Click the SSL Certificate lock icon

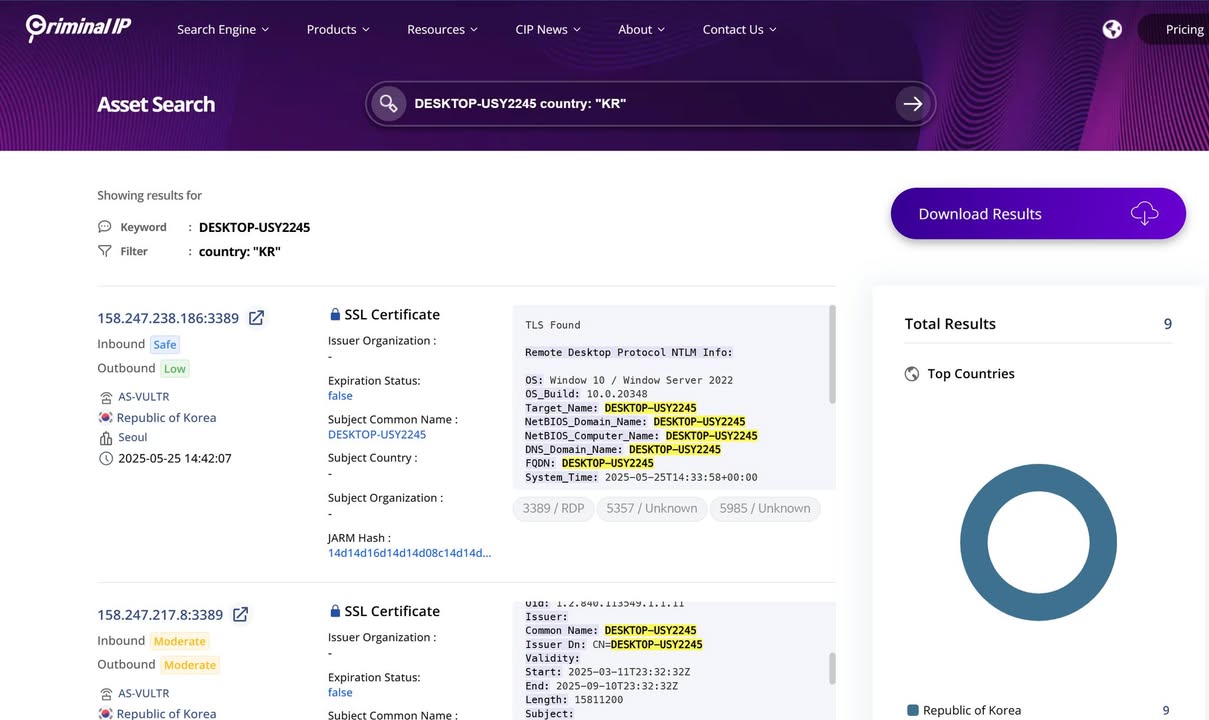click(335, 314)
